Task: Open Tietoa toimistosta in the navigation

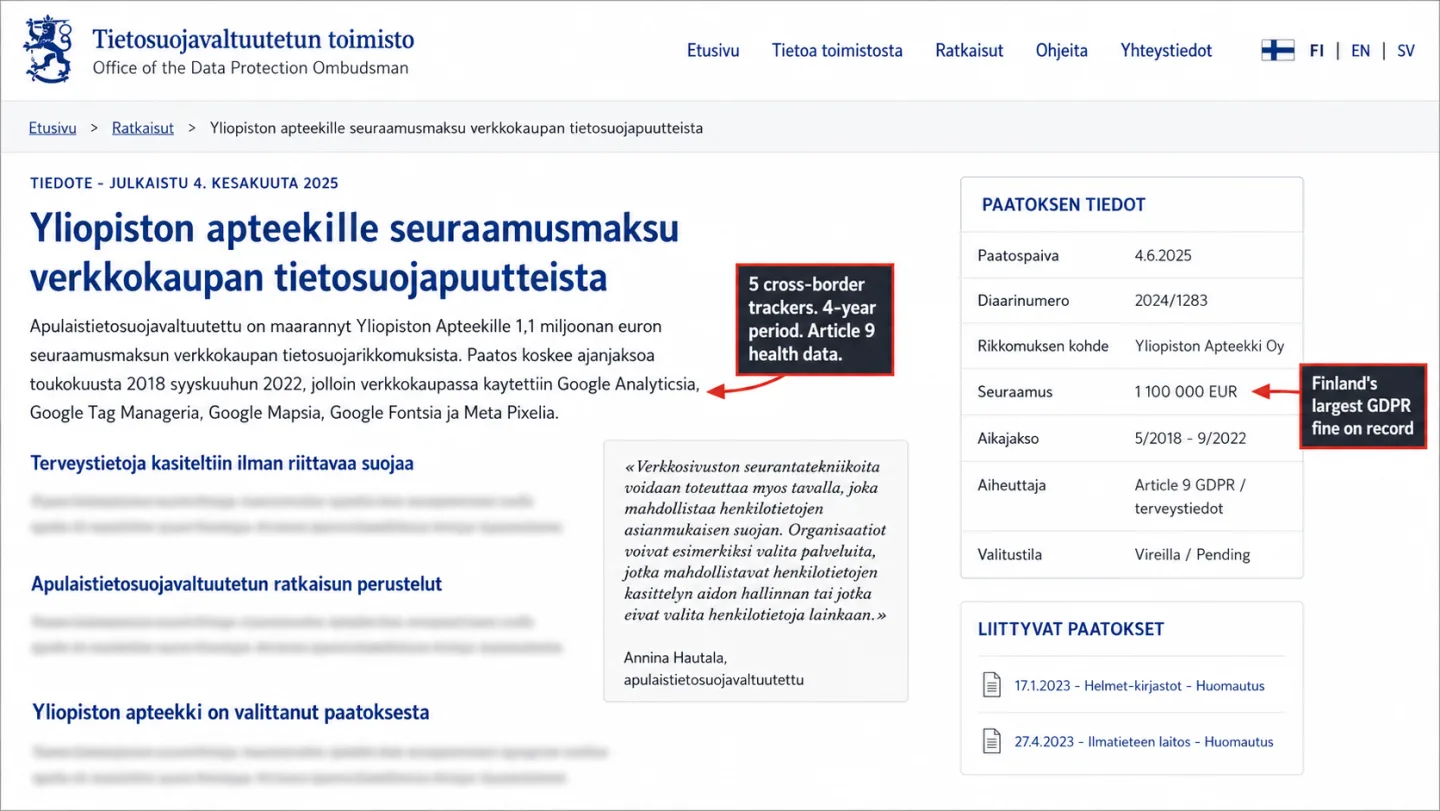Action: click(x=837, y=50)
